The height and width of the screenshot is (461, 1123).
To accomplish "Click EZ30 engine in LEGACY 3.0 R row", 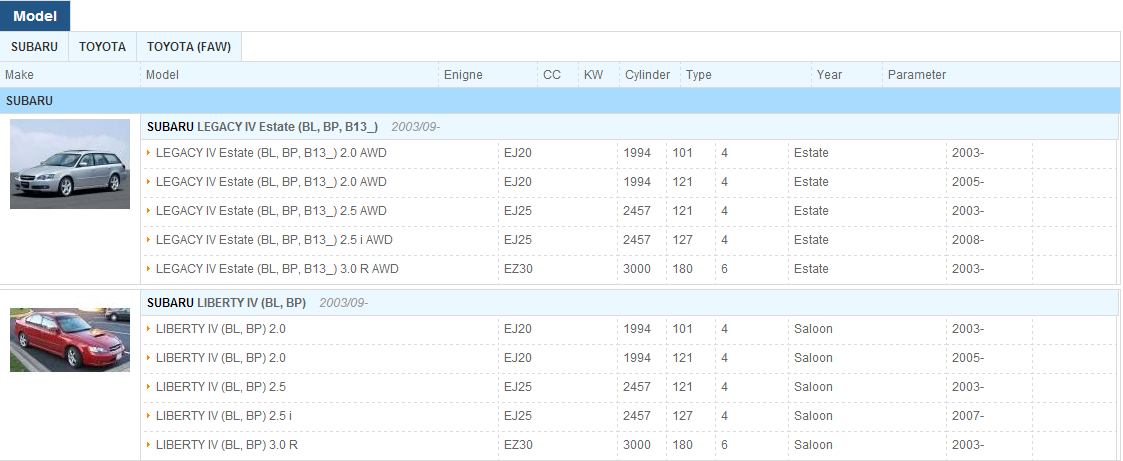I will pyautogui.click(x=518, y=269).
